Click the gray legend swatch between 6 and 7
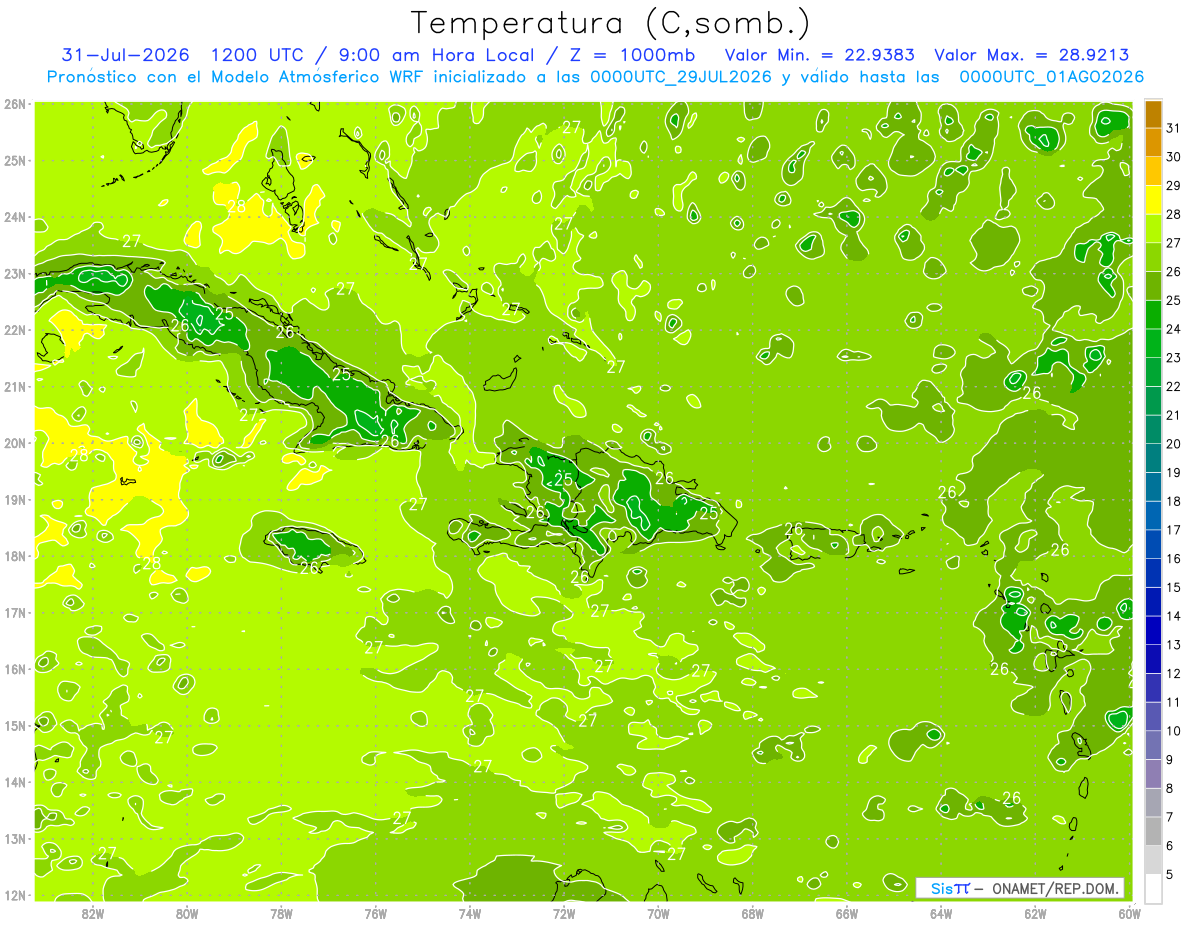The height and width of the screenshot is (927, 1200). tap(1153, 831)
